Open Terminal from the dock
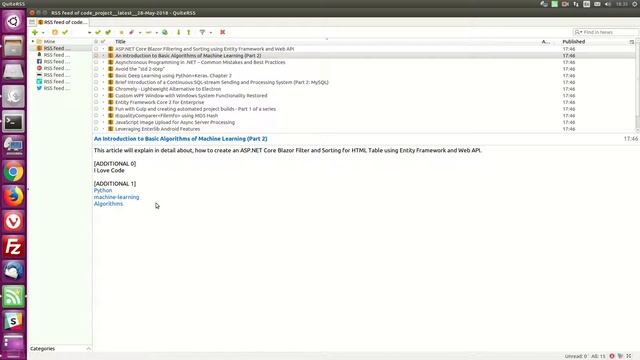The height and width of the screenshot is (360, 640). (x=13, y=122)
